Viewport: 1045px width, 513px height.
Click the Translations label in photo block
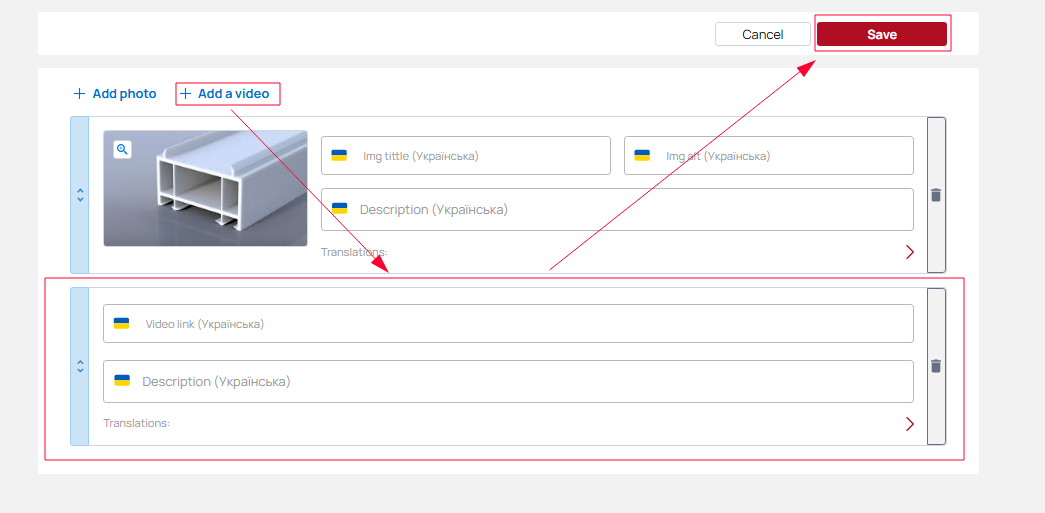click(355, 252)
